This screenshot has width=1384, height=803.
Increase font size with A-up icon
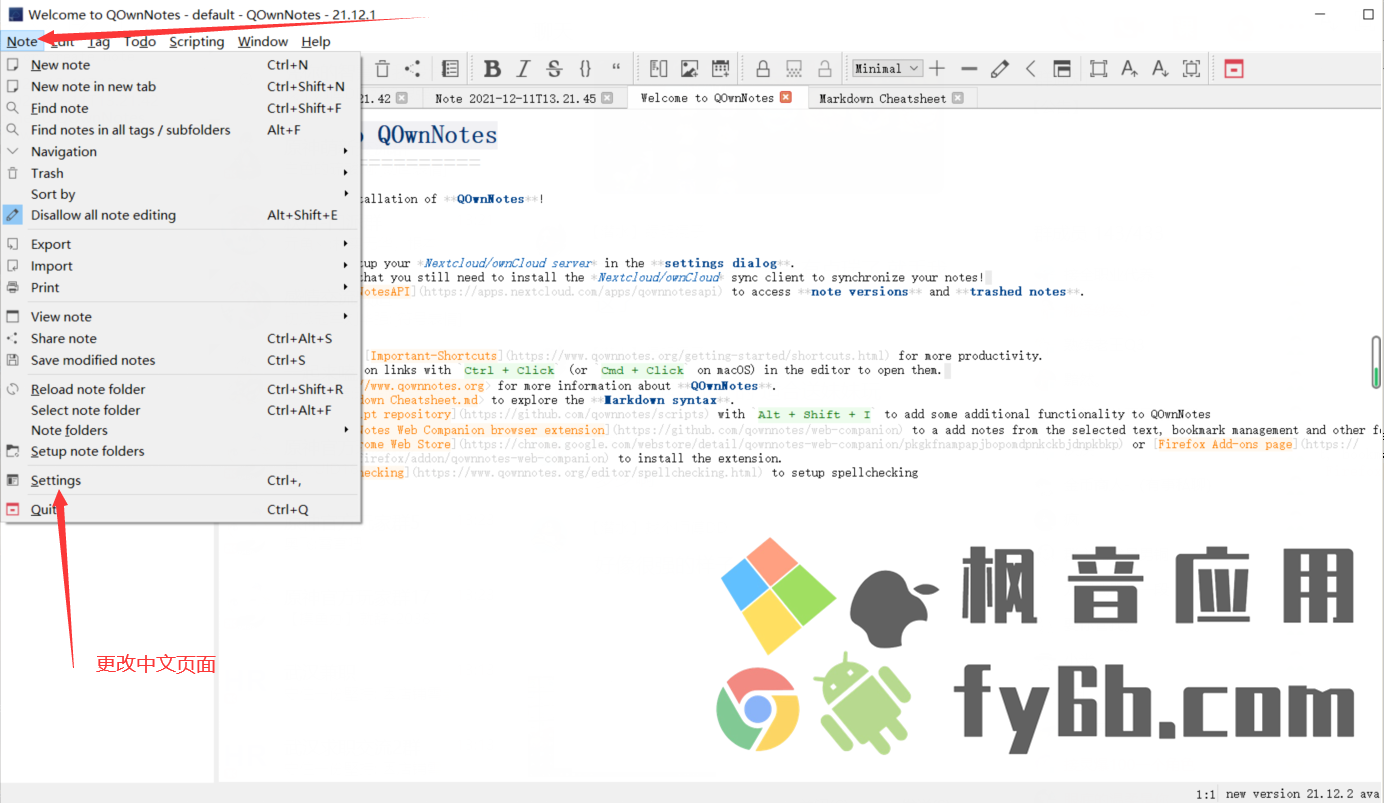(1129, 69)
